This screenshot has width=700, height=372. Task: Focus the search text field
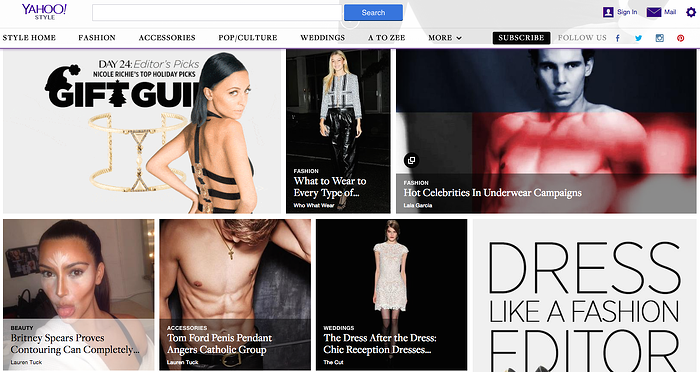pos(217,13)
